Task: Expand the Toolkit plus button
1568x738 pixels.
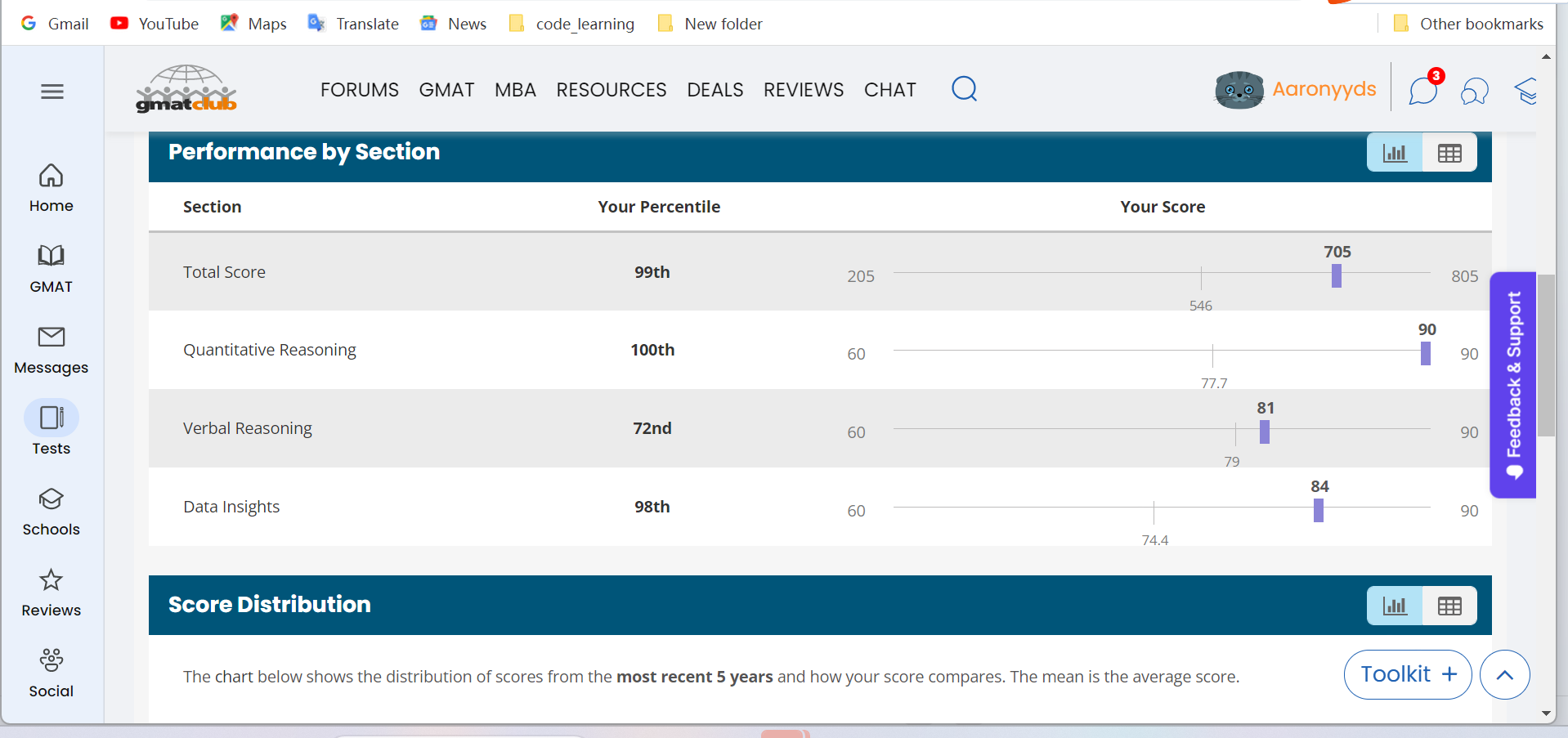Action: (x=1407, y=674)
